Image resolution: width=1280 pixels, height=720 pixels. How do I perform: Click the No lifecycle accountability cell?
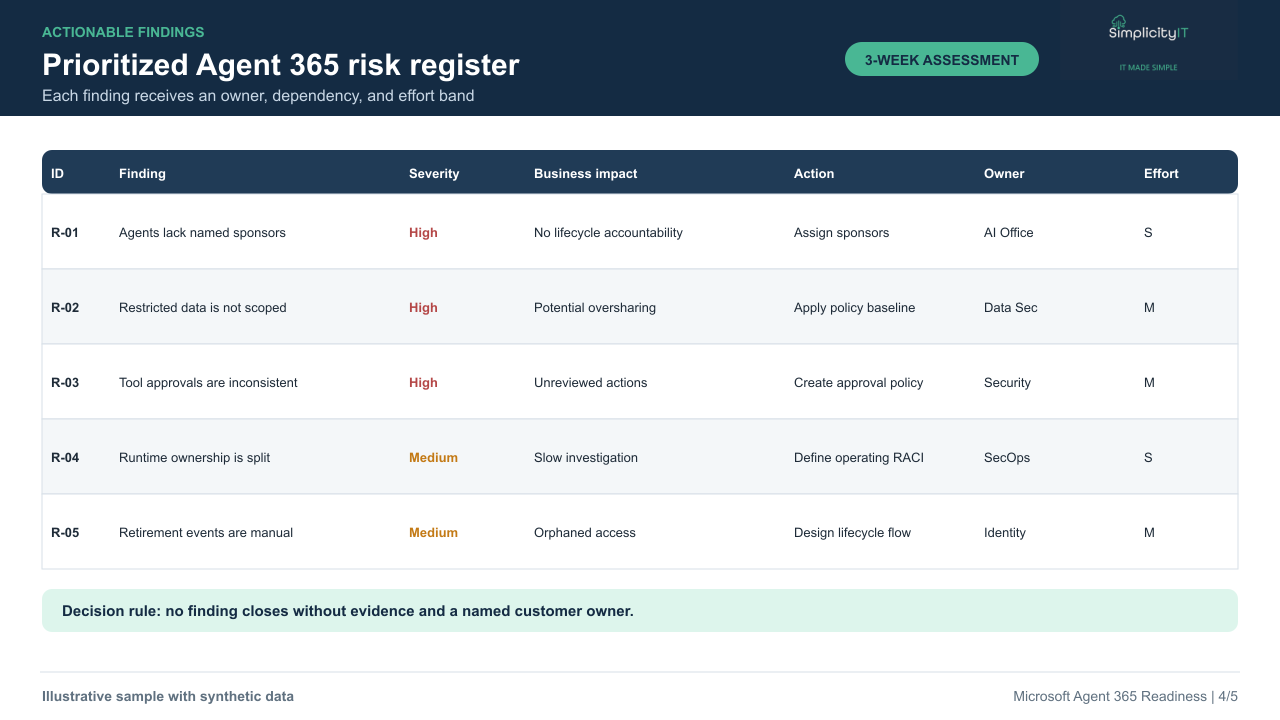click(x=608, y=232)
